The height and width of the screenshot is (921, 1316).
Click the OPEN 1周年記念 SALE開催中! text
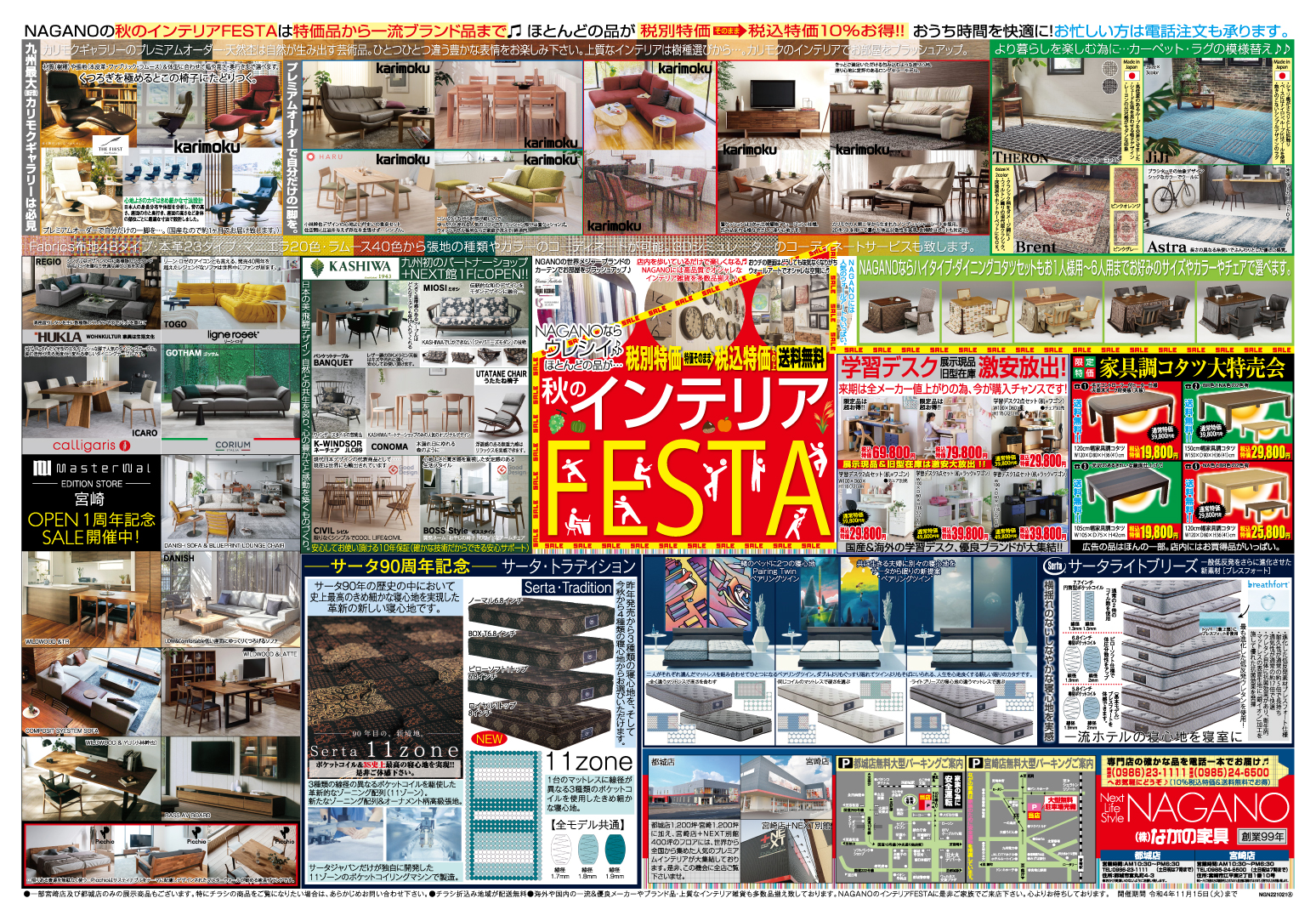[91, 528]
